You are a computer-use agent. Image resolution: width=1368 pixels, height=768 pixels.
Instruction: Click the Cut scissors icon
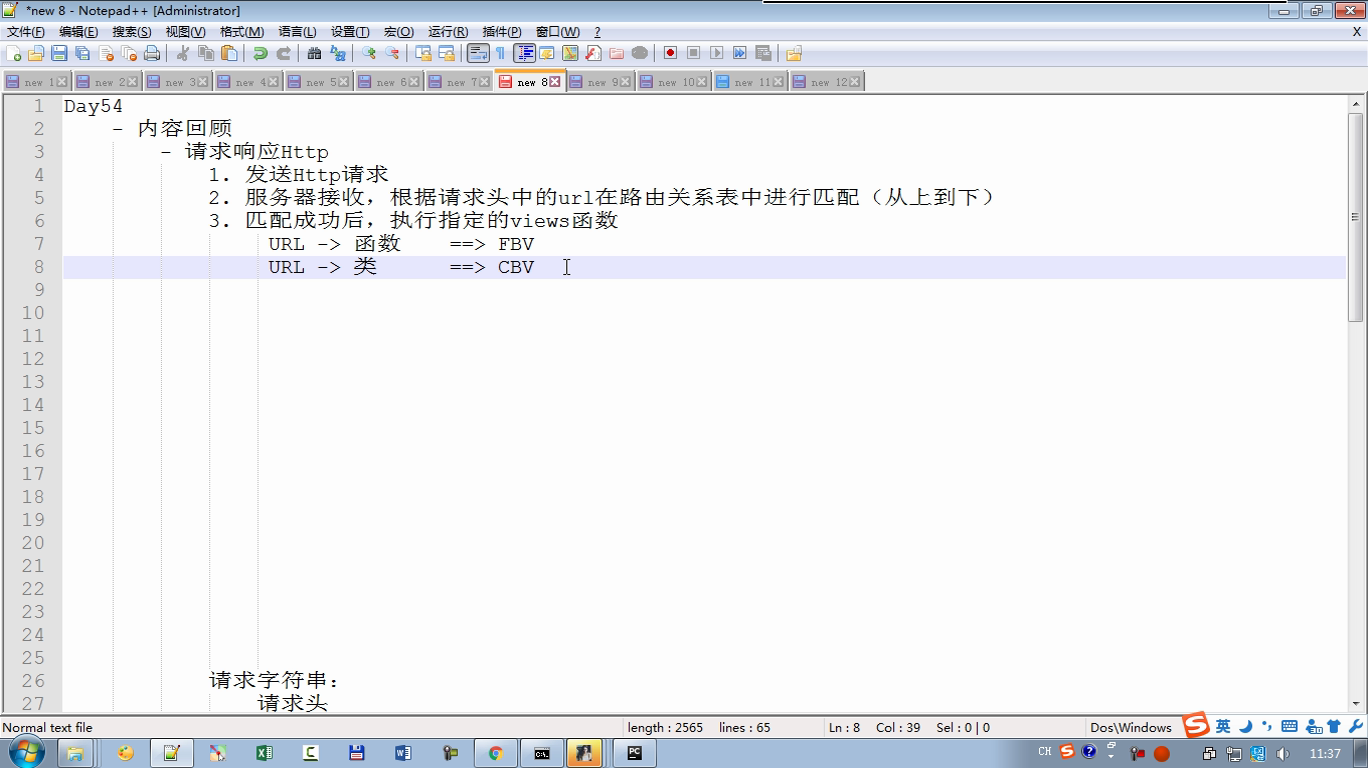point(183,53)
